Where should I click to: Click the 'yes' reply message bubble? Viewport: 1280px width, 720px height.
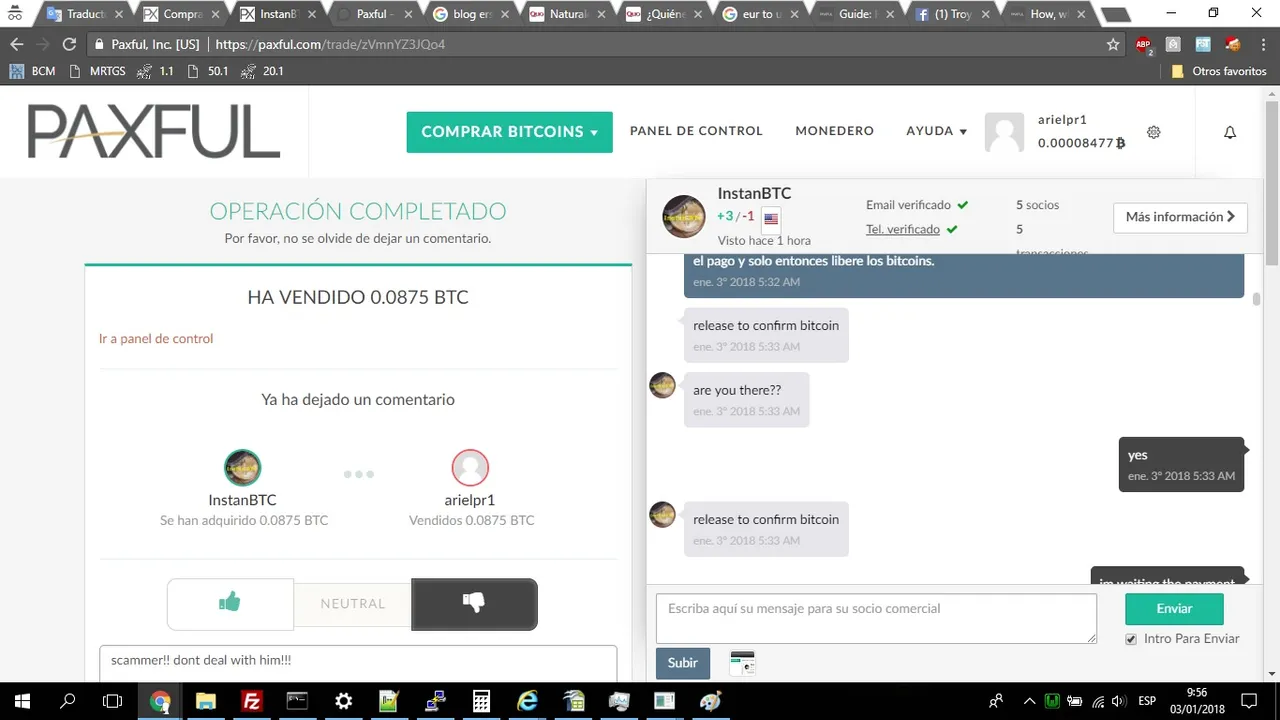pos(1181,465)
